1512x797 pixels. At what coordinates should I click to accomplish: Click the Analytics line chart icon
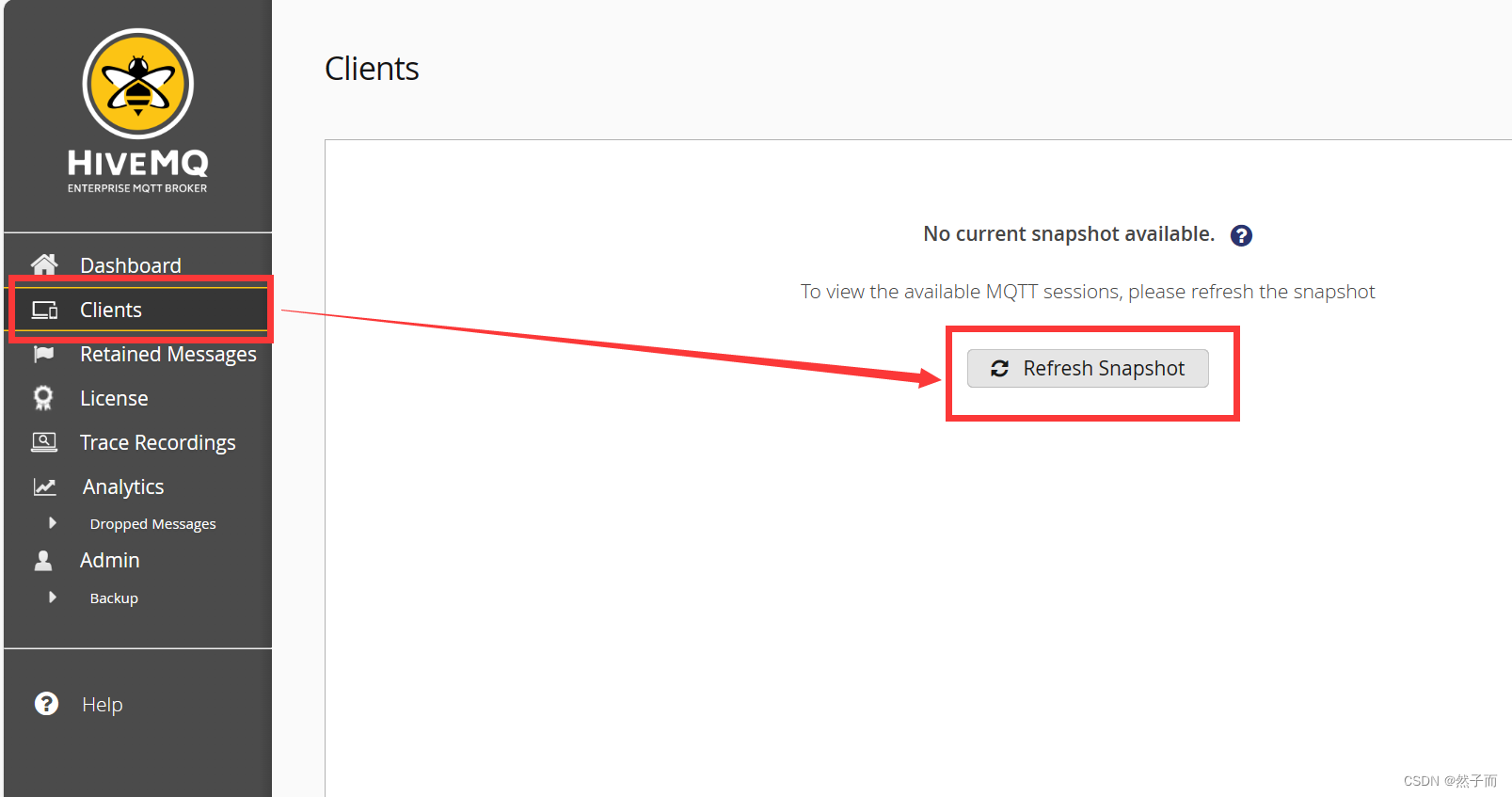pyautogui.click(x=44, y=486)
